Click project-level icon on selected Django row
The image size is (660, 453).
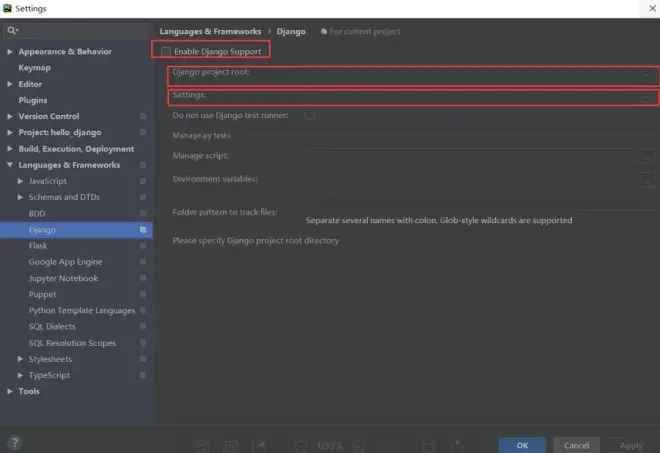click(143, 229)
